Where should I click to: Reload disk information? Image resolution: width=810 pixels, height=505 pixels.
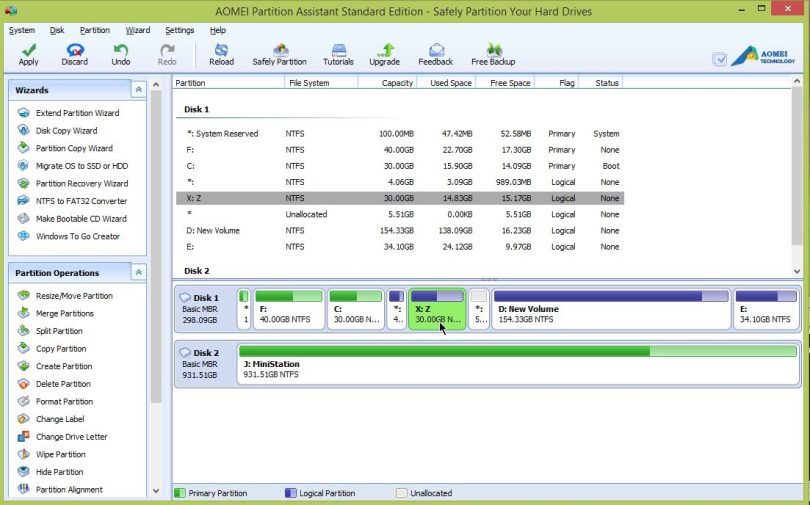click(x=222, y=55)
